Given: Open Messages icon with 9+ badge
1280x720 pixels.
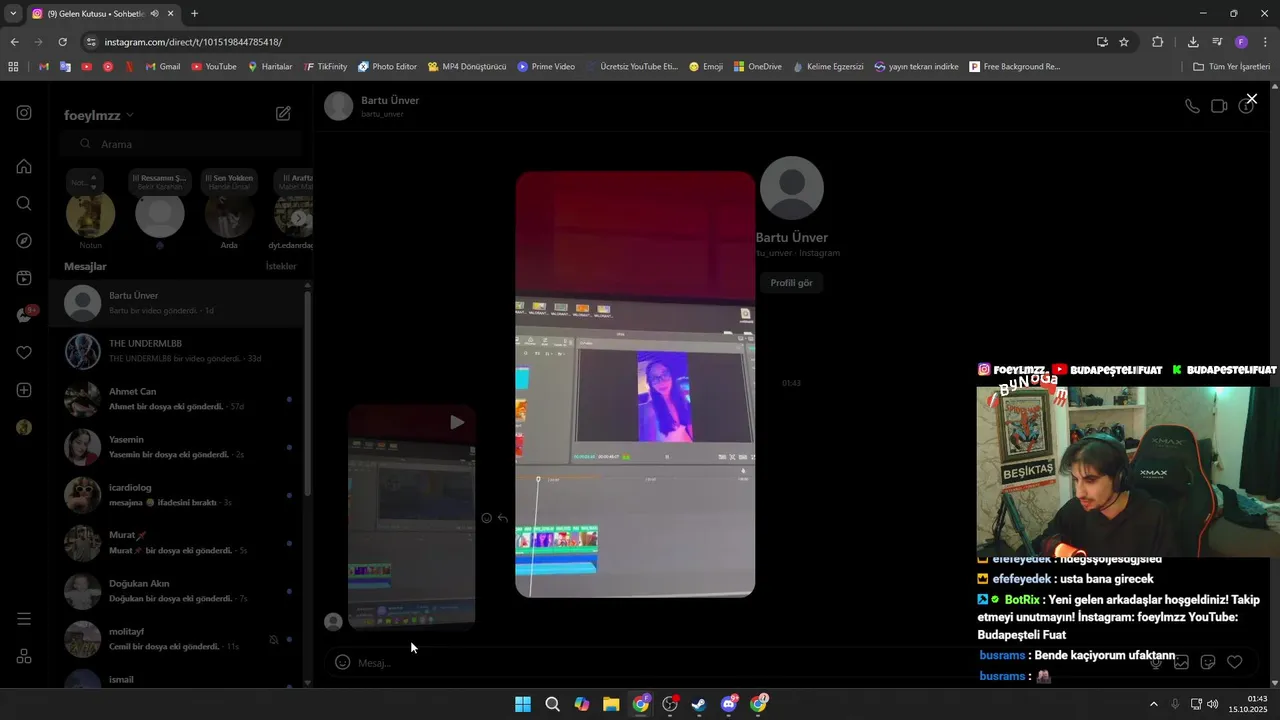Looking at the screenshot, I should click(x=26, y=315).
